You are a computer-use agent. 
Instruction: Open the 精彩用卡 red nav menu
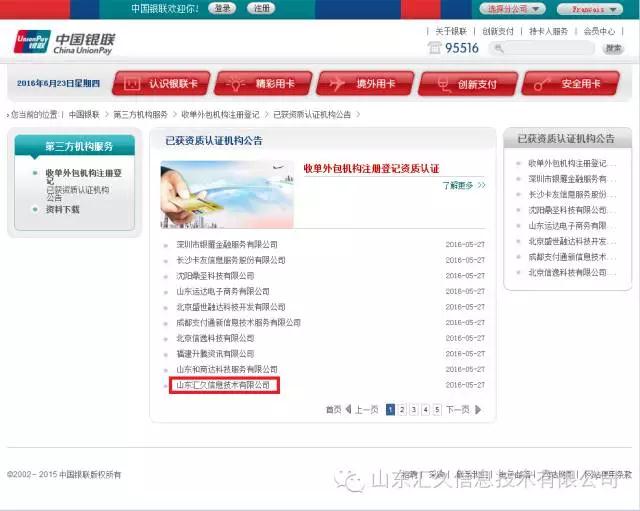pos(263,84)
